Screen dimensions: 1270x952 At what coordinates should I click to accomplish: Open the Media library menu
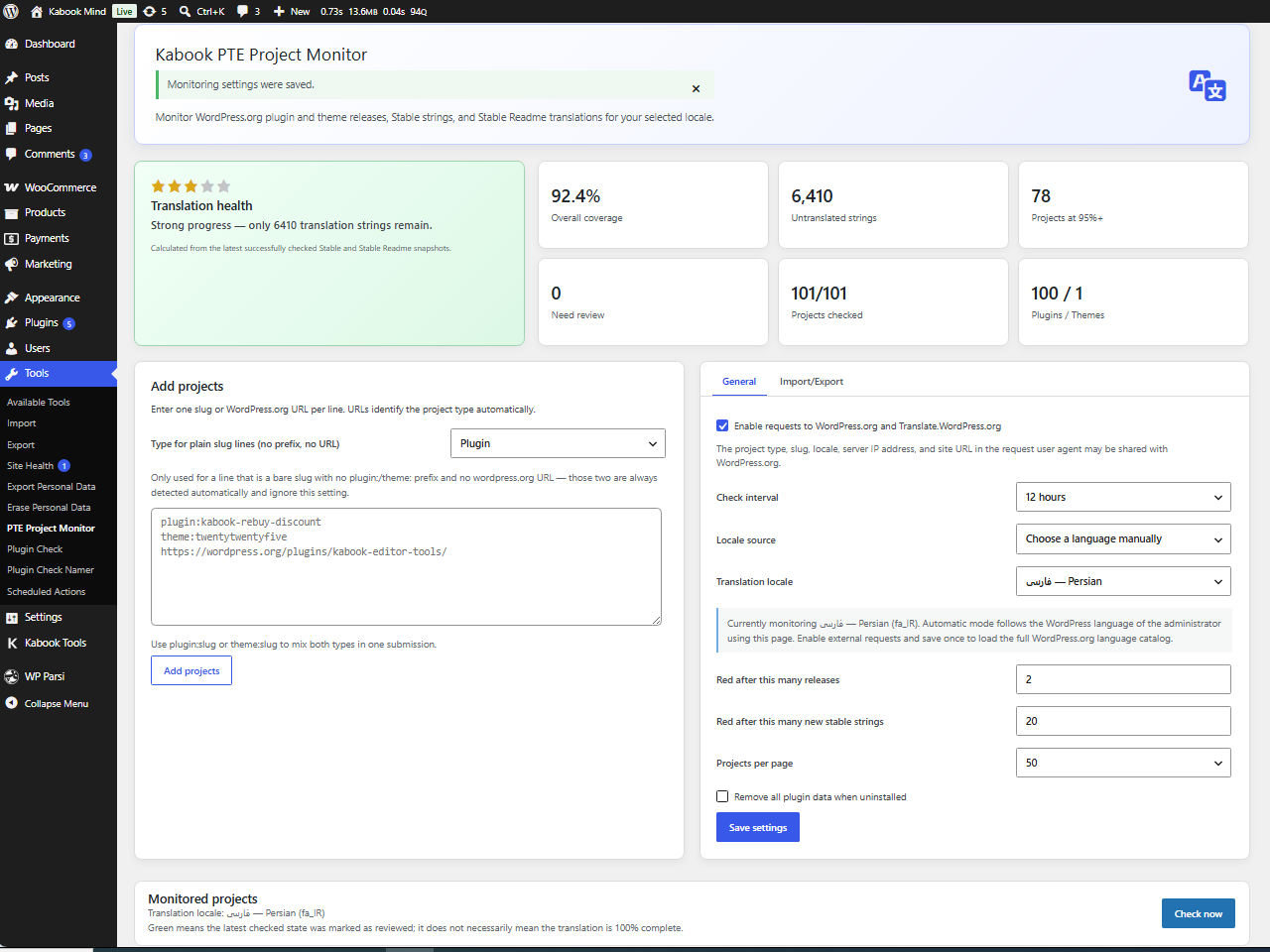[x=59, y=103]
